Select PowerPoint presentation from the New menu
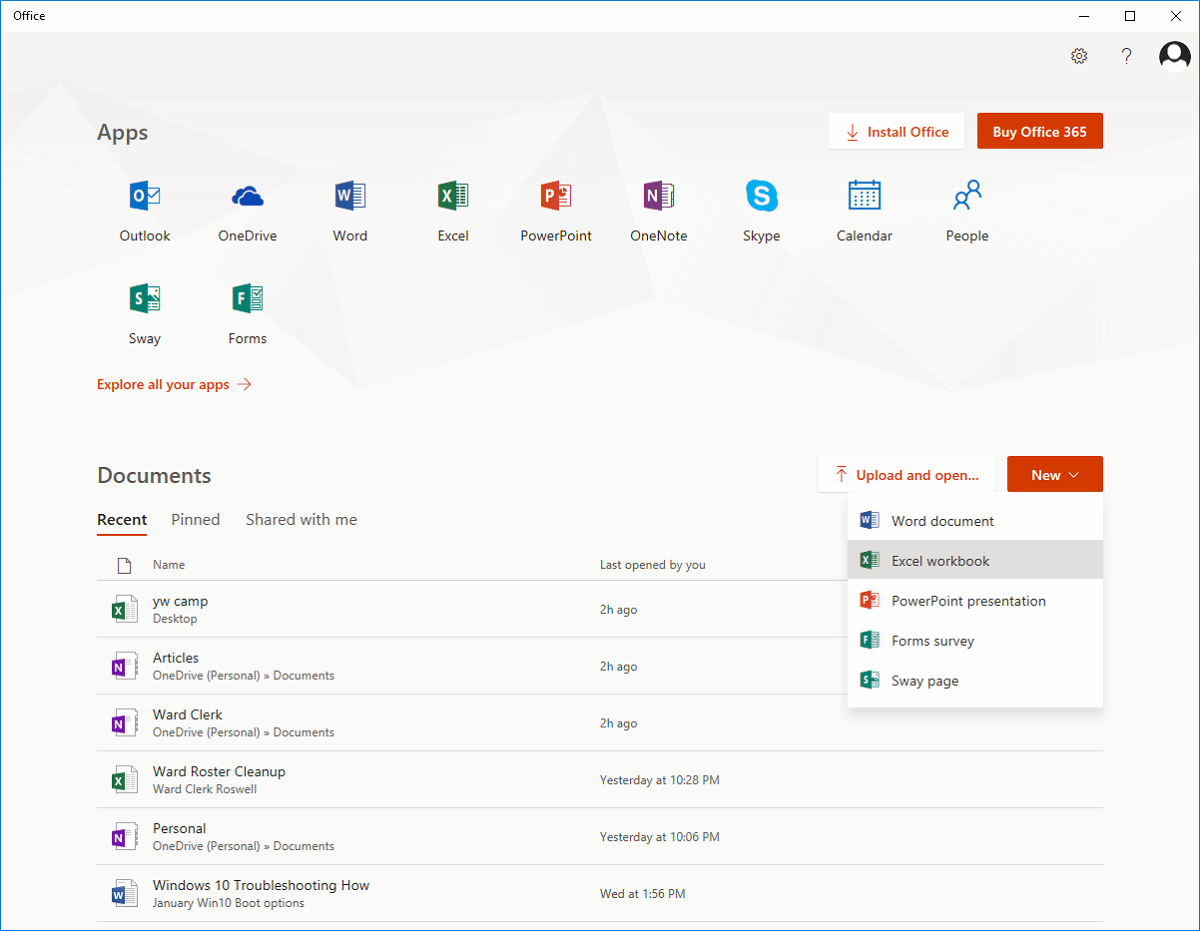 click(x=968, y=600)
